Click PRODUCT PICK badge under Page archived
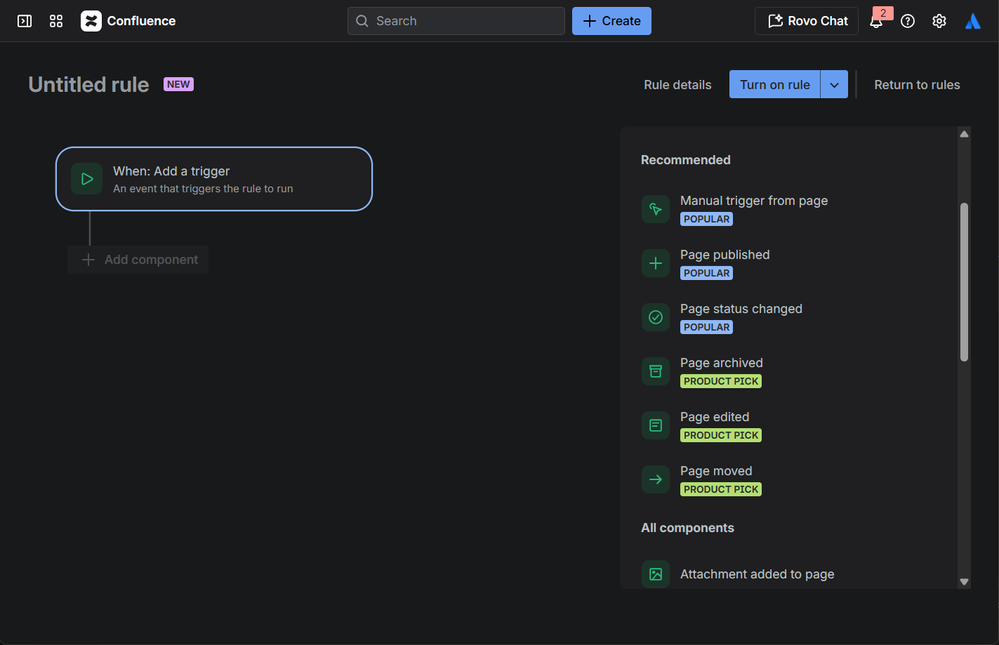Viewport: 999px width, 645px height. (721, 381)
